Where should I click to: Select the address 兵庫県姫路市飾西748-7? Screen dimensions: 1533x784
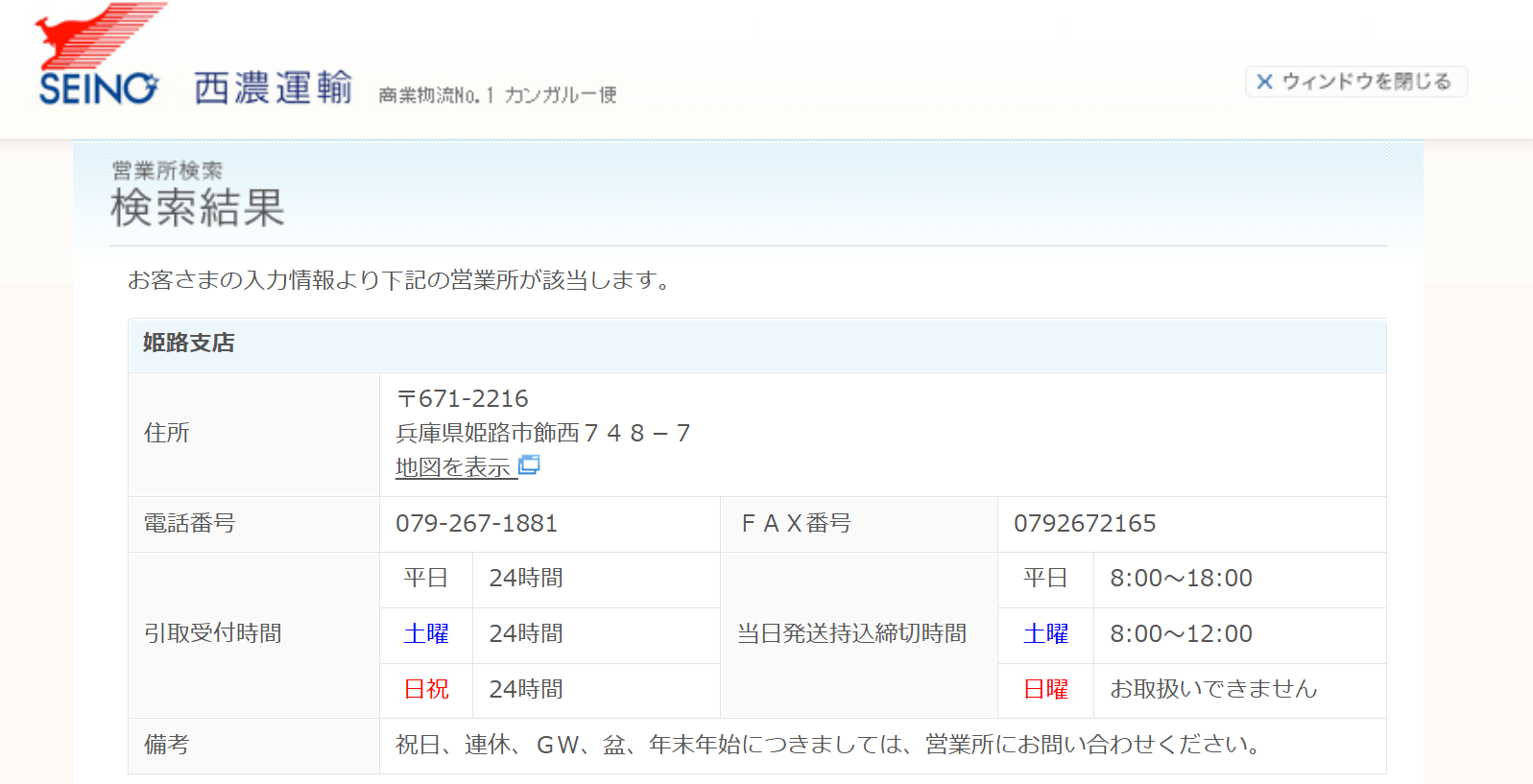click(x=542, y=433)
